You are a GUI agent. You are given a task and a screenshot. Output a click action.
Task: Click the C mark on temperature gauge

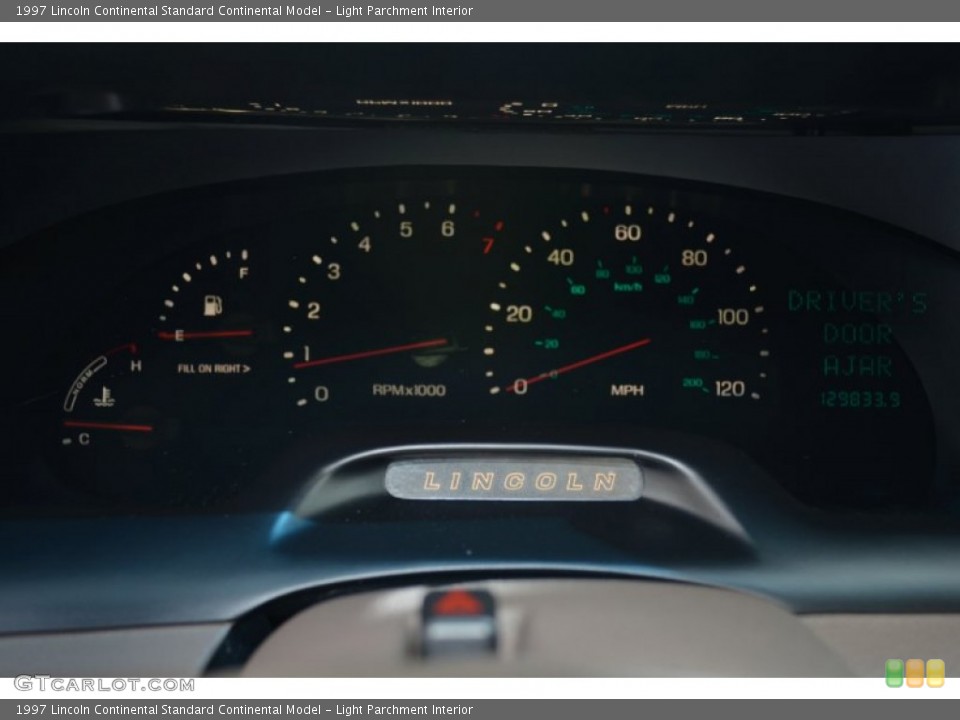(84, 439)
